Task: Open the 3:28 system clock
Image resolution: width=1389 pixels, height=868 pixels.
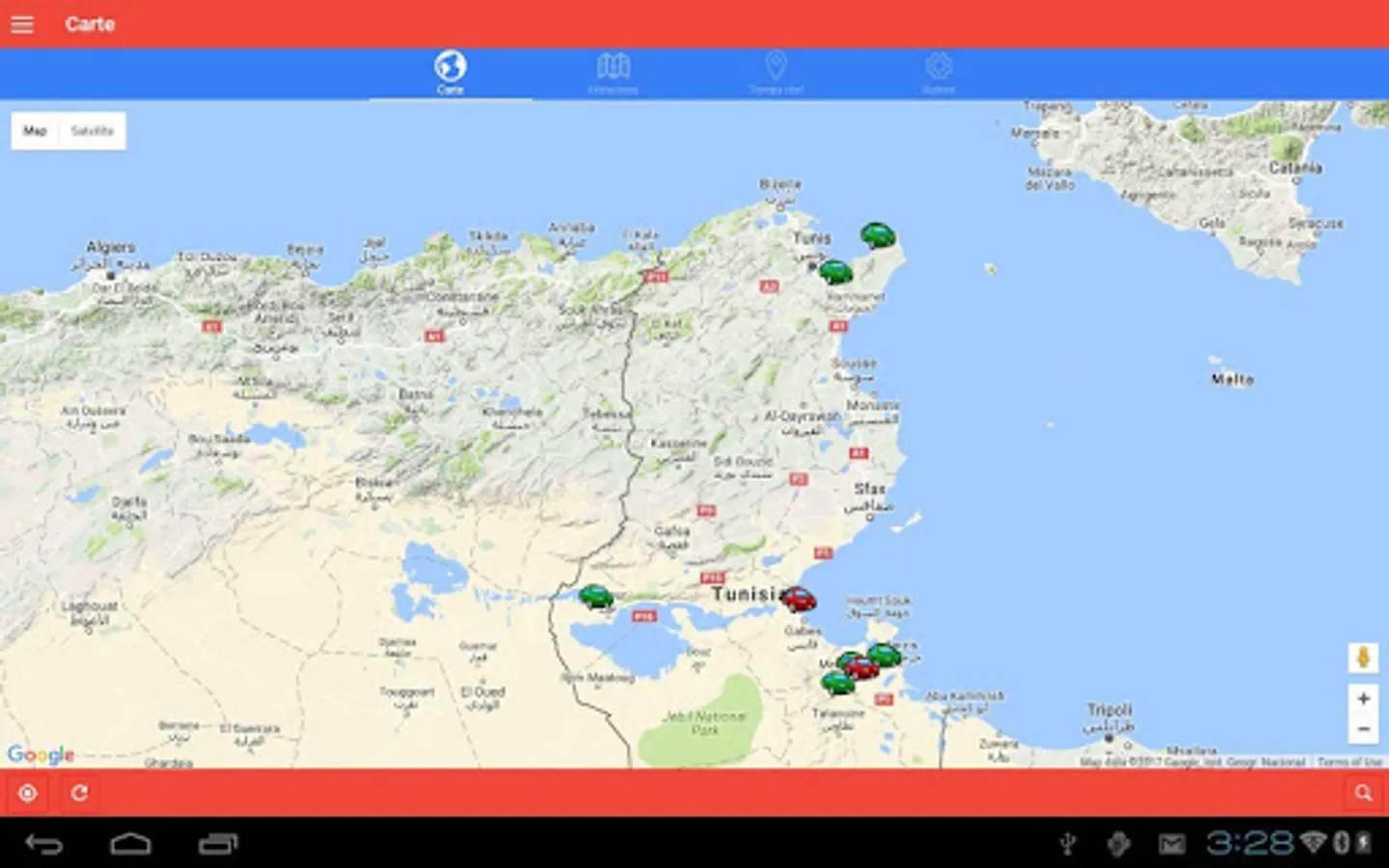Action: (x=1249, y=844)
